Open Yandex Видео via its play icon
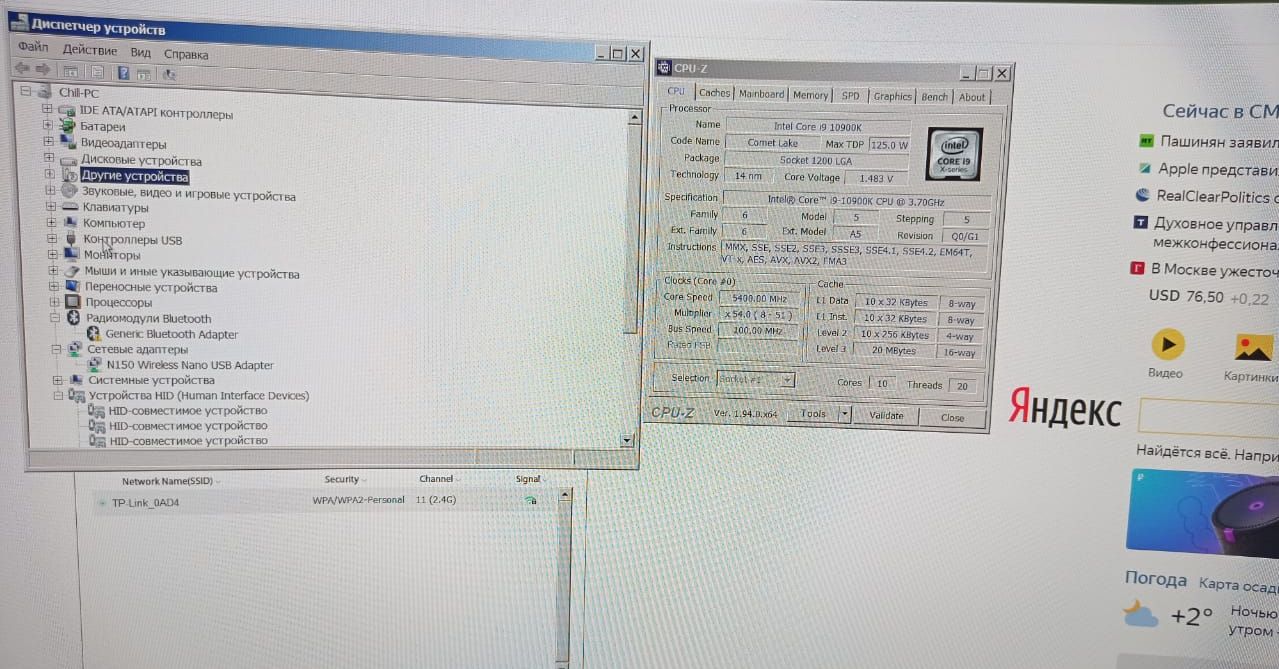This screenshot has height=669, width=1279. pos(1166,345)
